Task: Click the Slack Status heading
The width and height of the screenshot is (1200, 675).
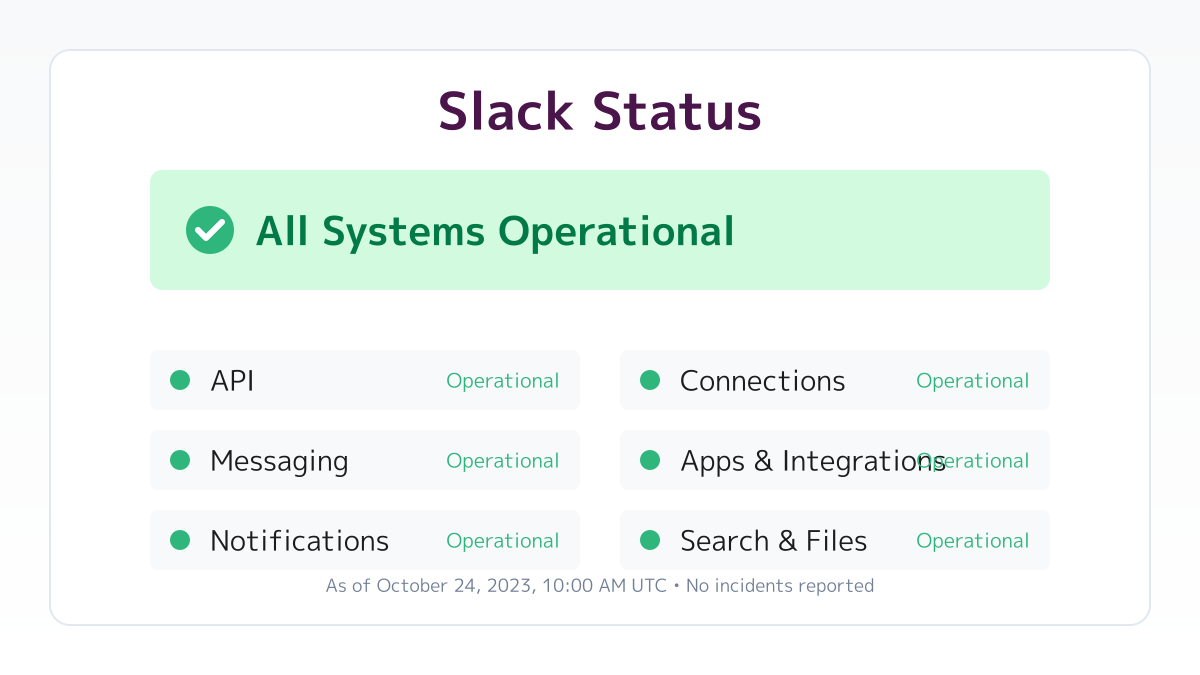Action: point(600,111)
